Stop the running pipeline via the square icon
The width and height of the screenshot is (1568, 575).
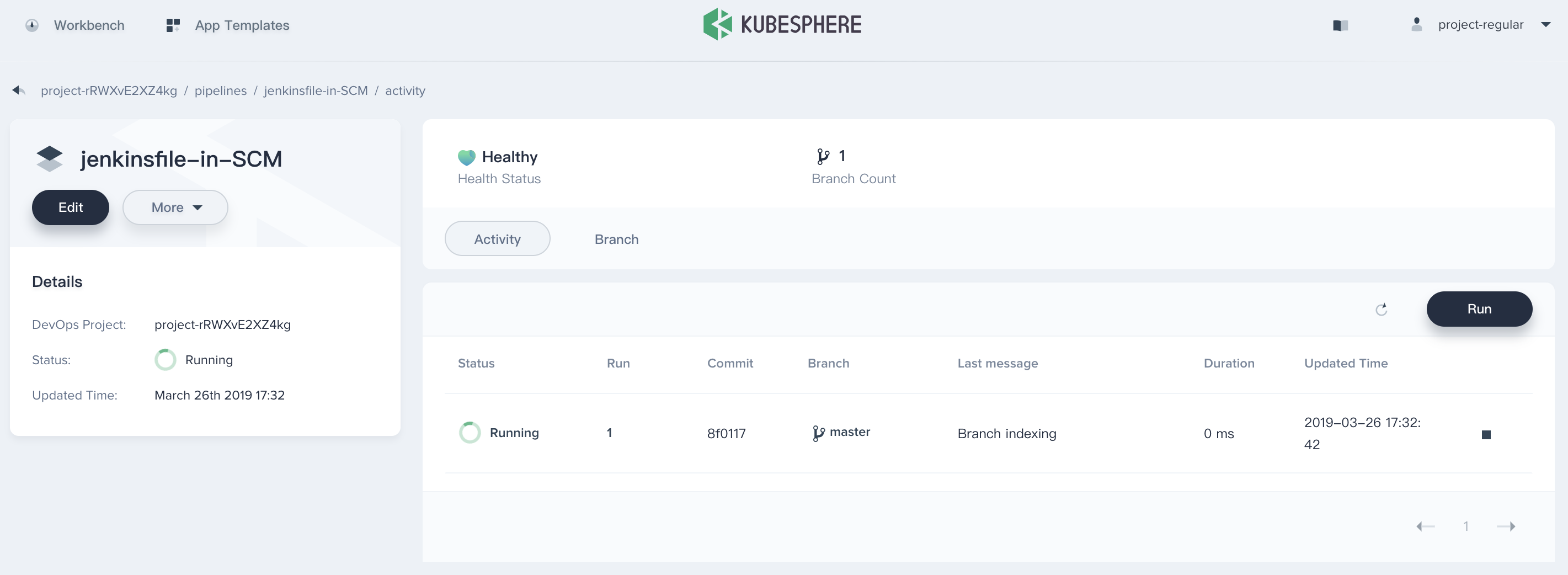(1486, 435)
